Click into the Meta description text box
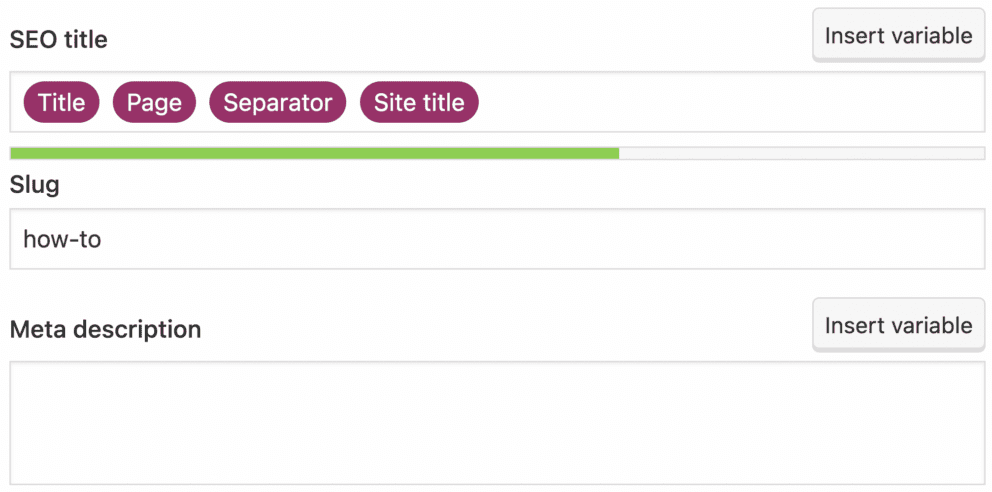This screenshot has height=492, width=992. coord(497,422)
